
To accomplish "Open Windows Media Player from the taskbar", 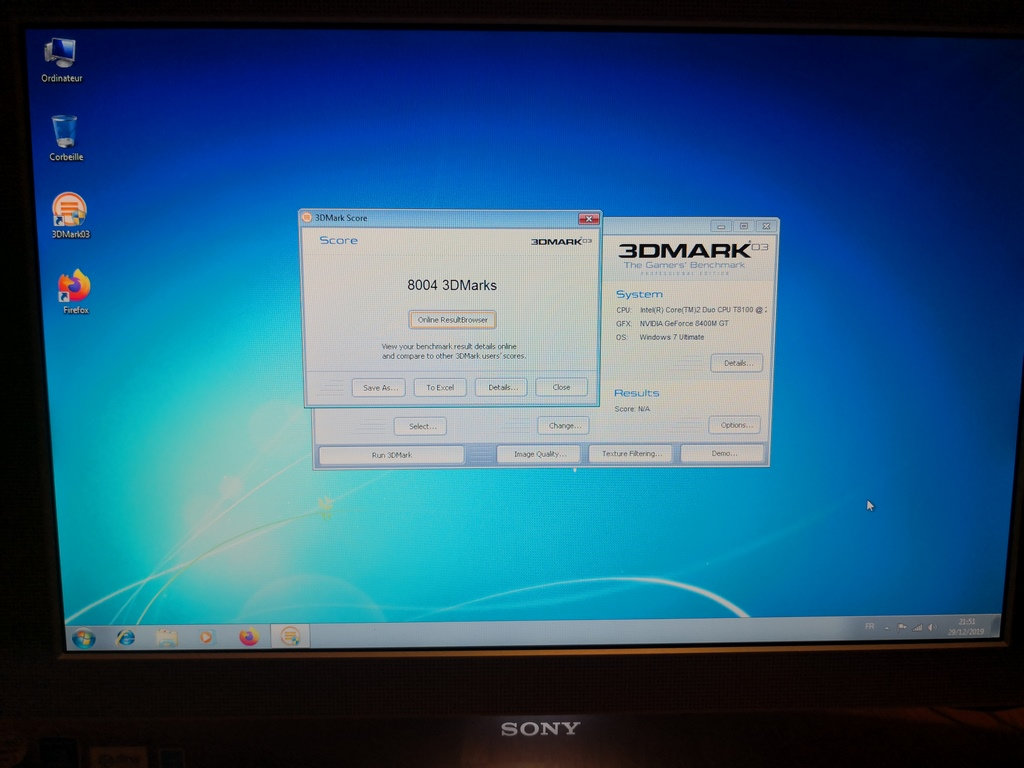I will click(206, 636).
